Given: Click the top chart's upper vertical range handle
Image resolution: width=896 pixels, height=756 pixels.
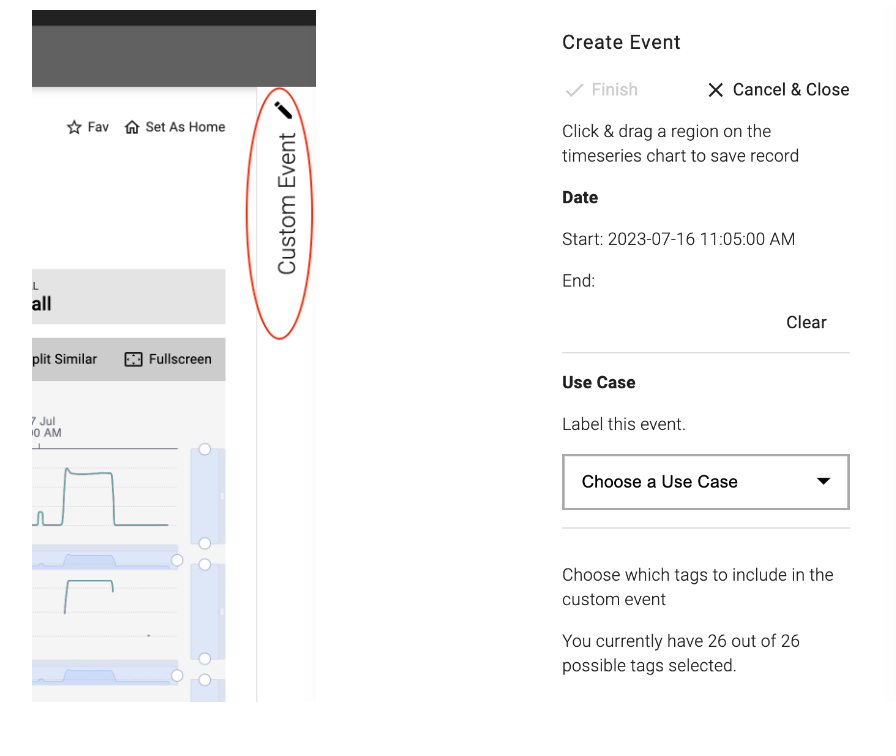Looking at the screenshot, I should 205,450.
